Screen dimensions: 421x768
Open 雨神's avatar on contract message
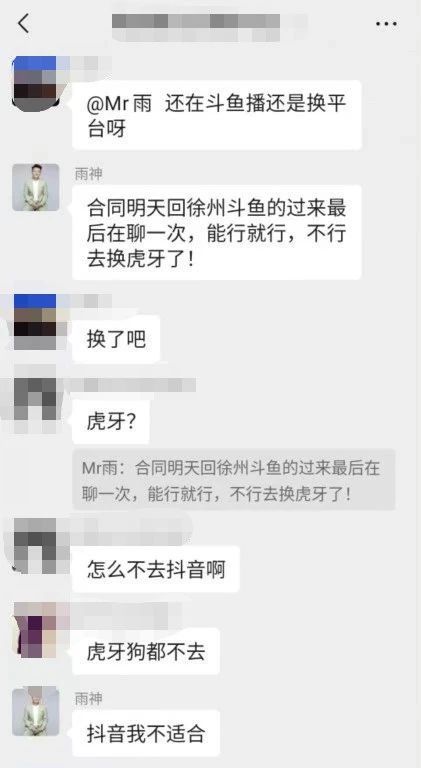pos(36,188)
